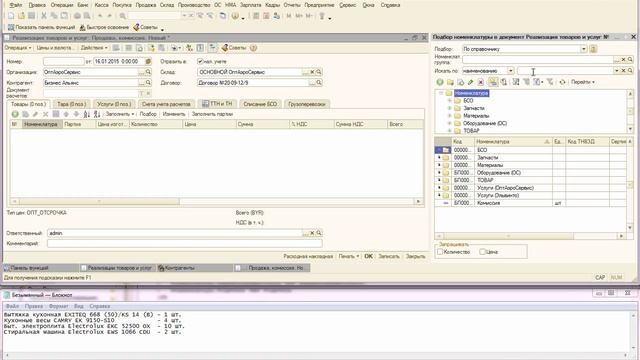Click the Undo arrow icon in main toolbar

100,16
